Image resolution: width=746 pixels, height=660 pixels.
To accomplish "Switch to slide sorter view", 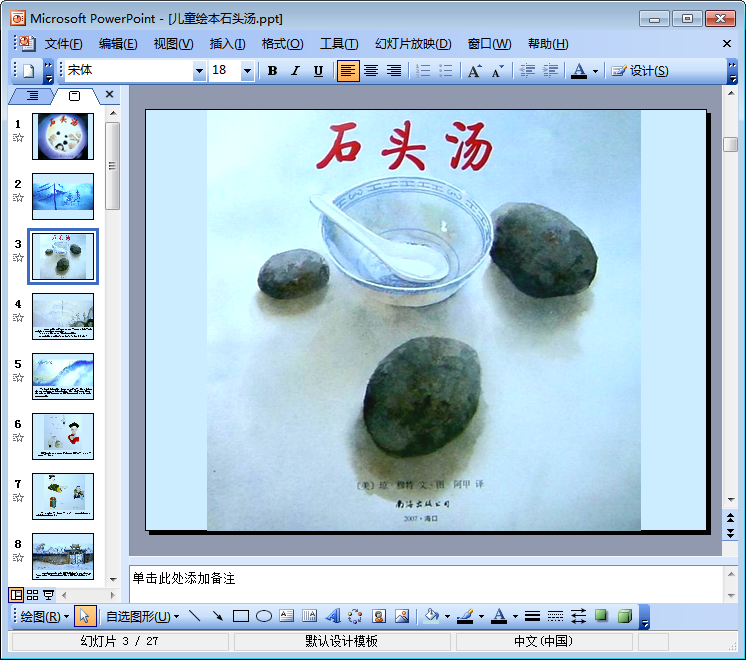I will coord(32,594).
